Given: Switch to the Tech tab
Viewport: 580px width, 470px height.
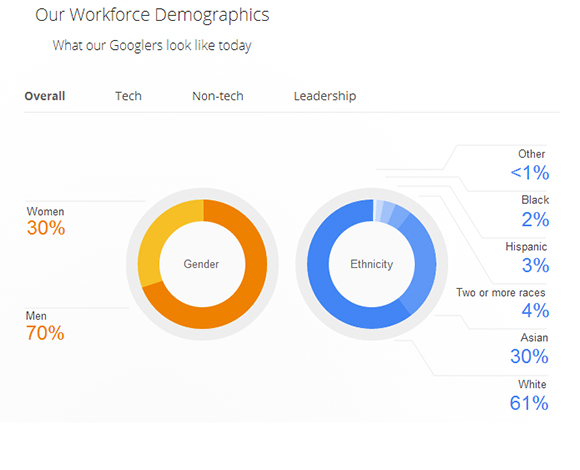Looking at the screenshot, I should pyautogui.click(x=128, y=96).
